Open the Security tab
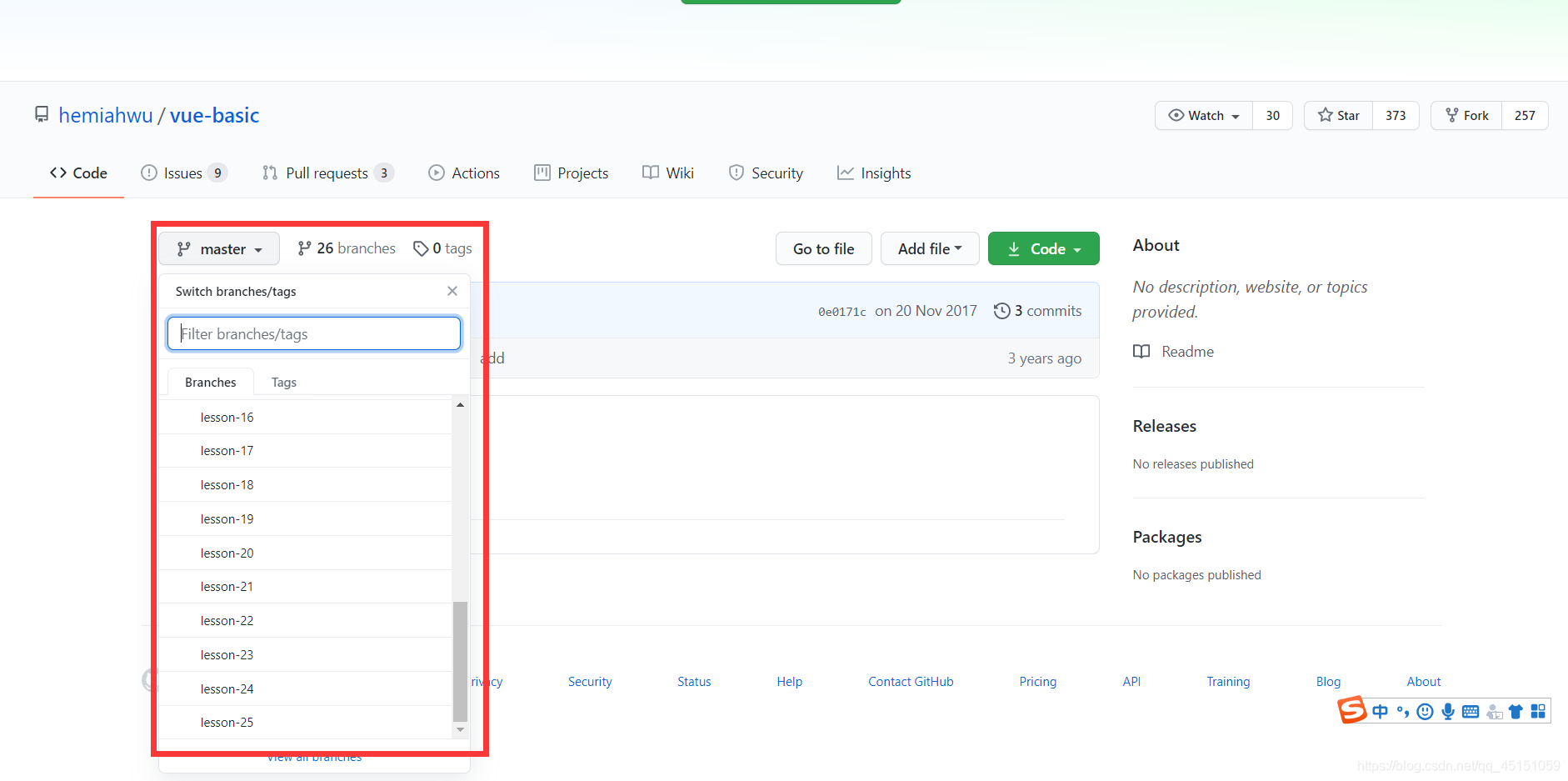 click(x=766, y=173)
